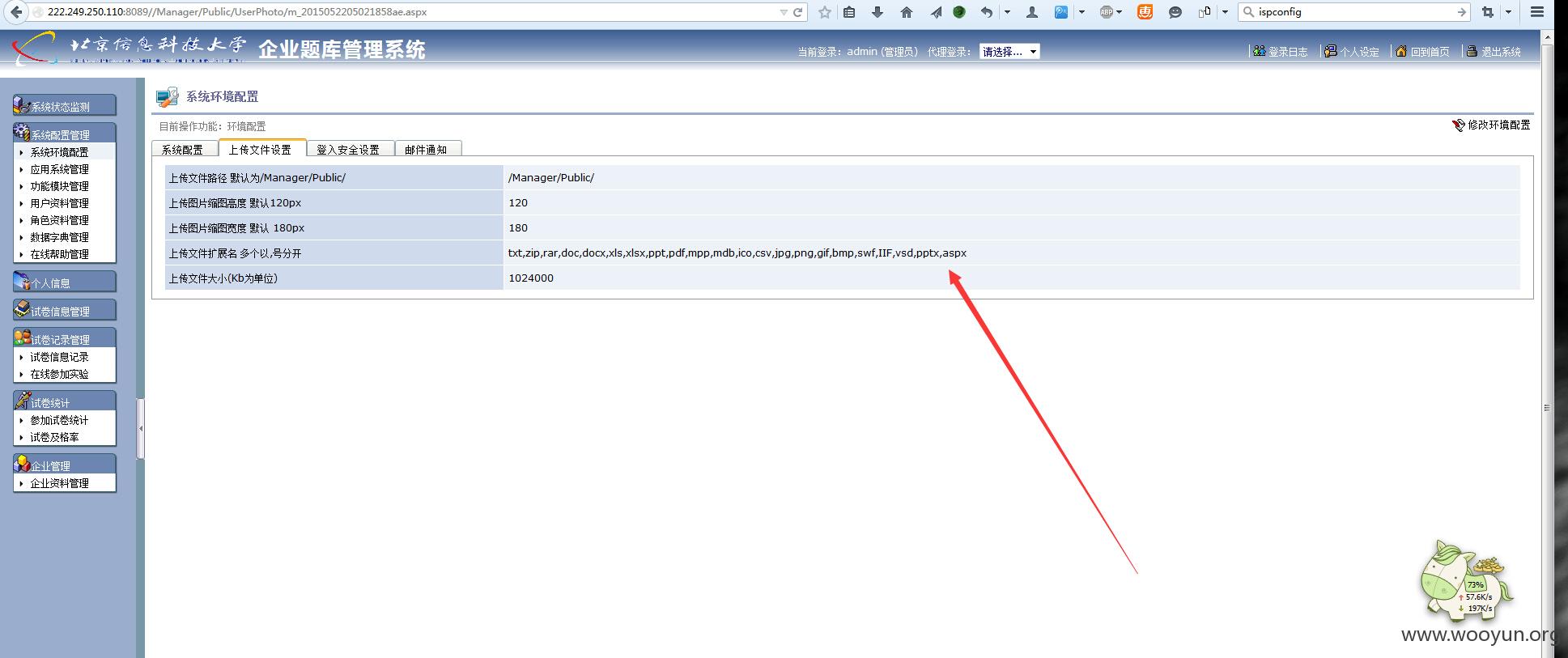Click 回到首页 to return home
This screenshot has width=1568, height=658.
(1422, 51)
